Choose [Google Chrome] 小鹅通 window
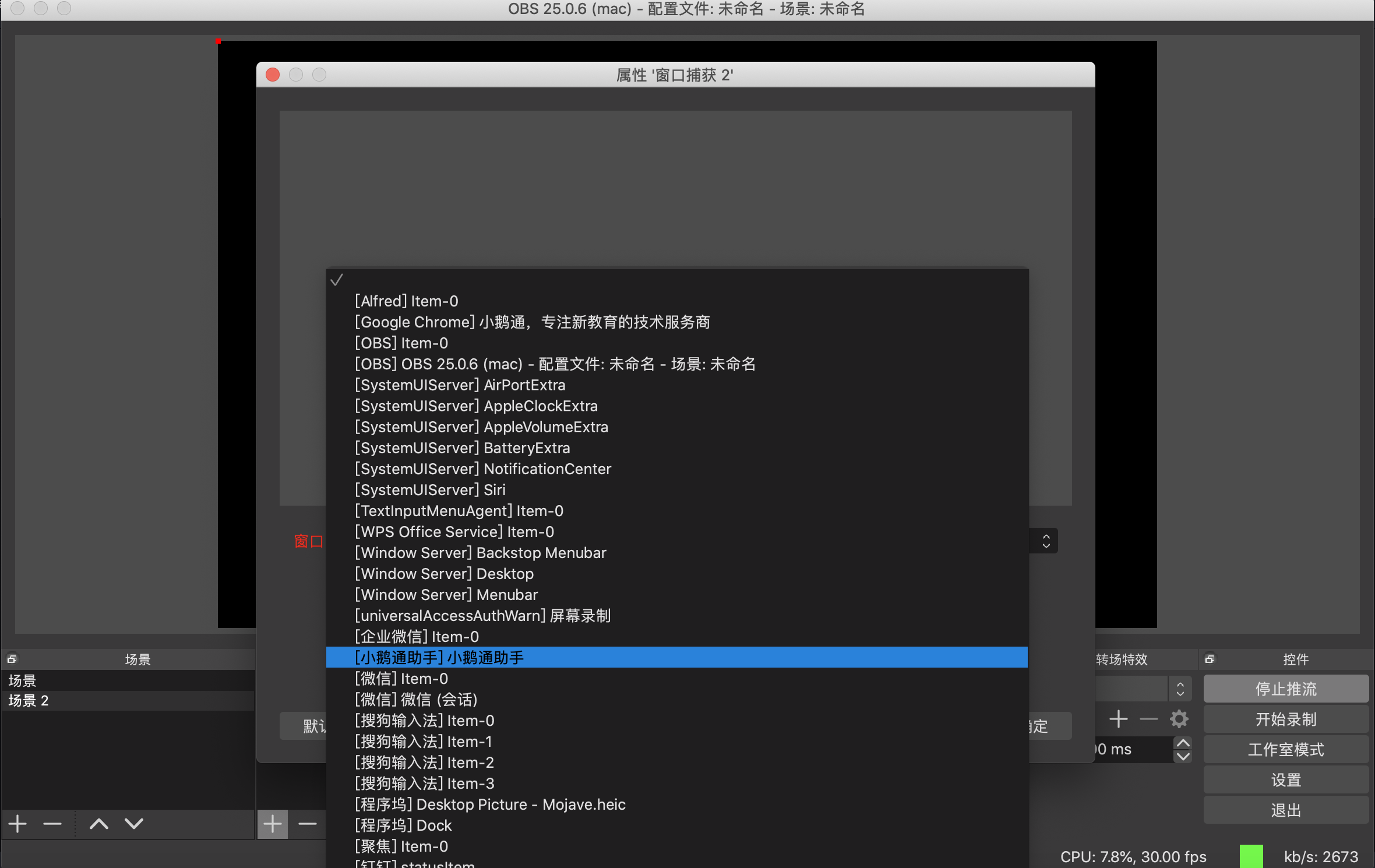This screenshot has height=868, width=1375. [x=677, y=322]
